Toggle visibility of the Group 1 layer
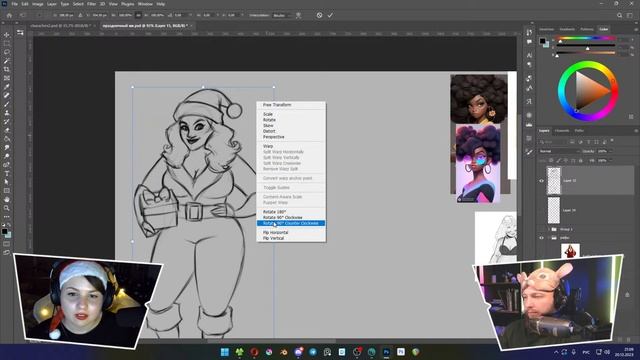Viewport: 640px width, 360px height. tap(542, 229)
